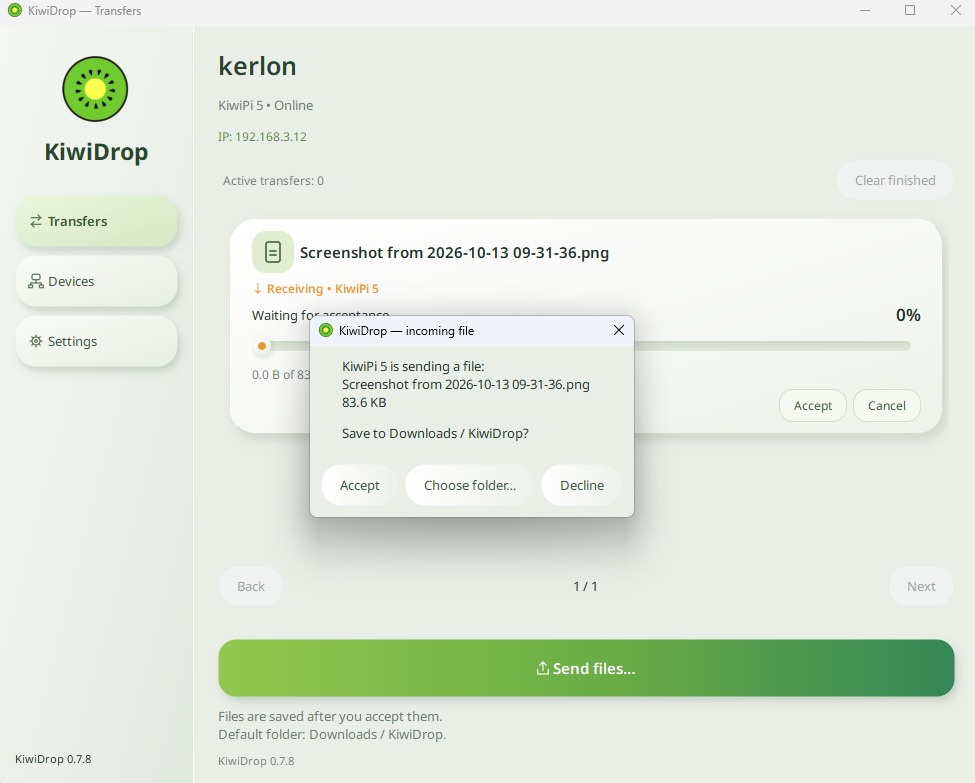Click the KiwiPi 5 • Online status

tap(266, 106)
